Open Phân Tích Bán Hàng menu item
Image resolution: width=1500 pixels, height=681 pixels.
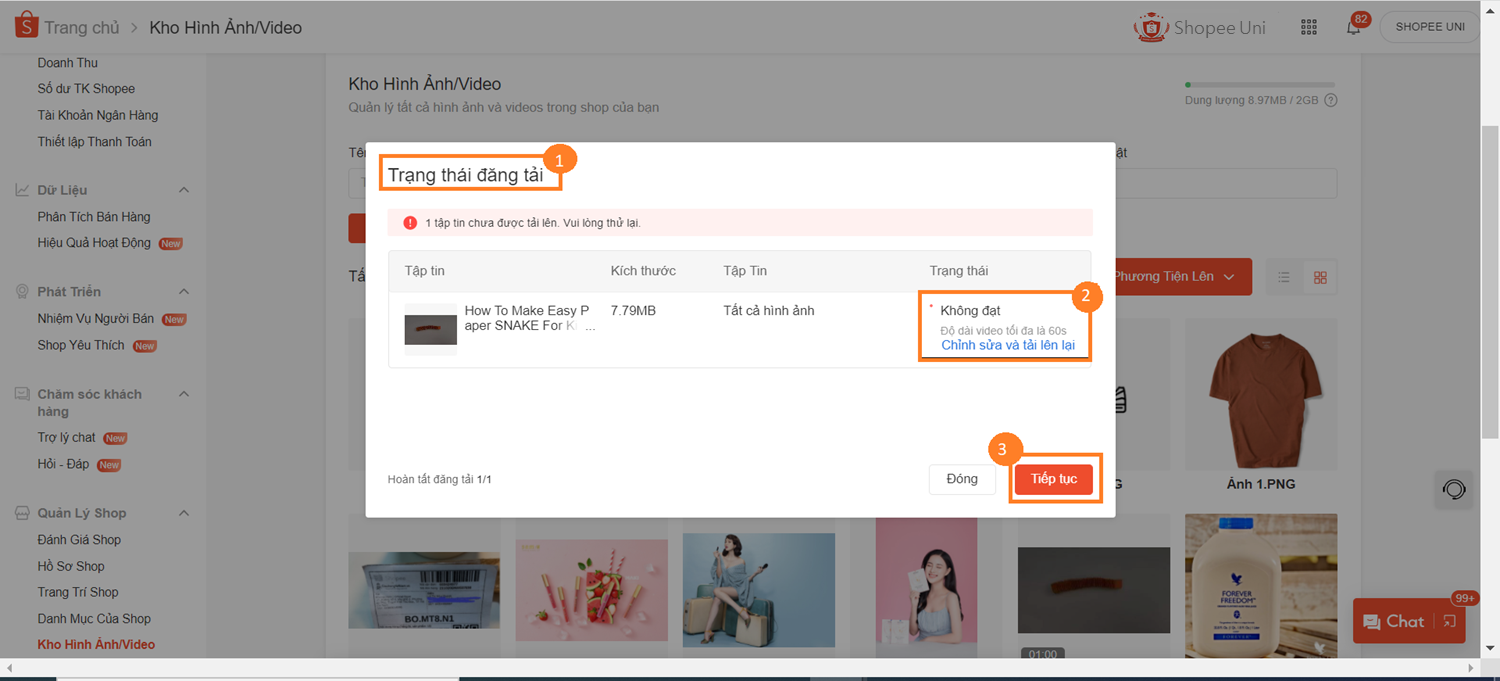(x=94, y=217)
